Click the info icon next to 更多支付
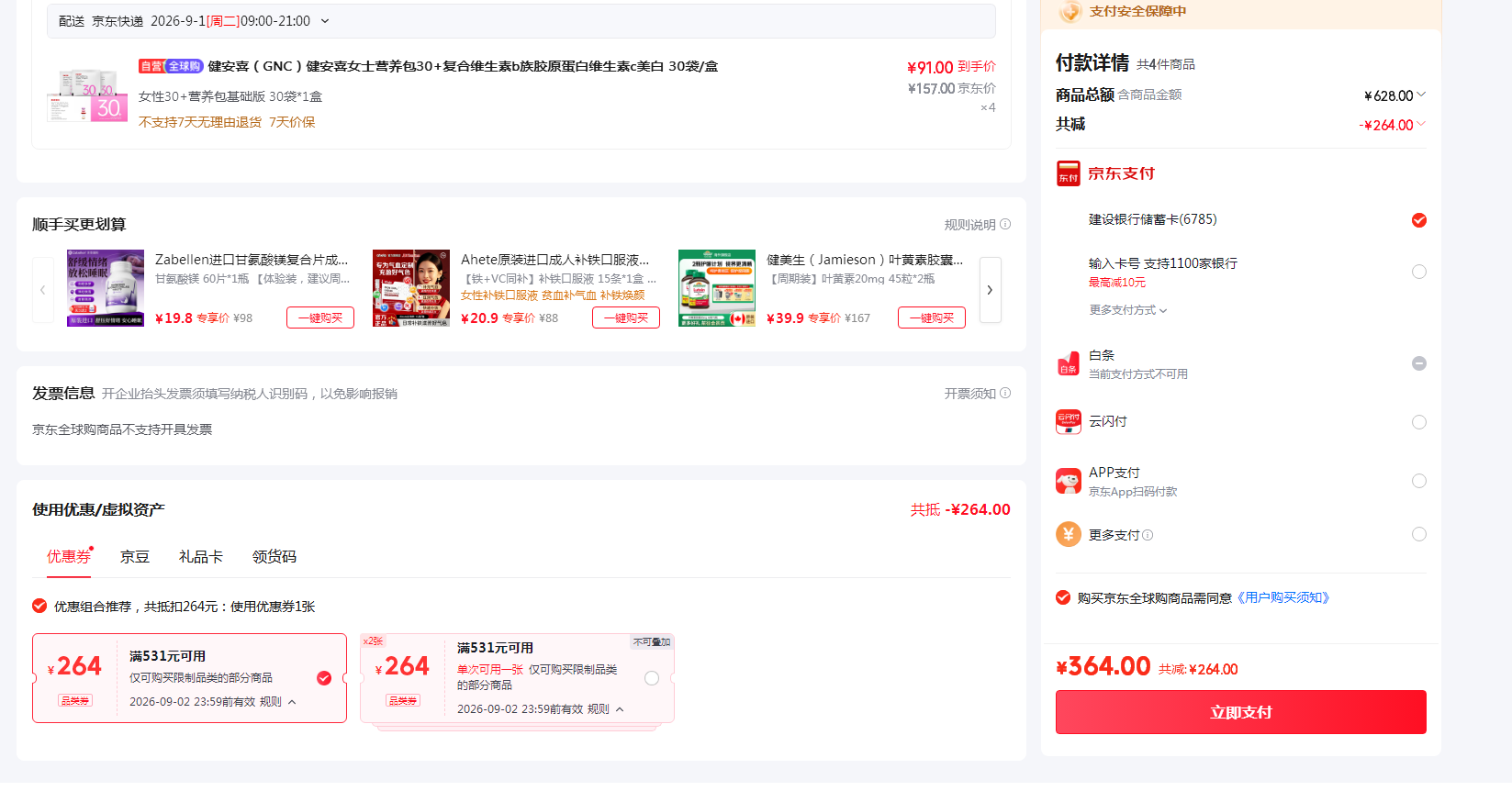1512x791 pixels. [x=1148, y=535]
